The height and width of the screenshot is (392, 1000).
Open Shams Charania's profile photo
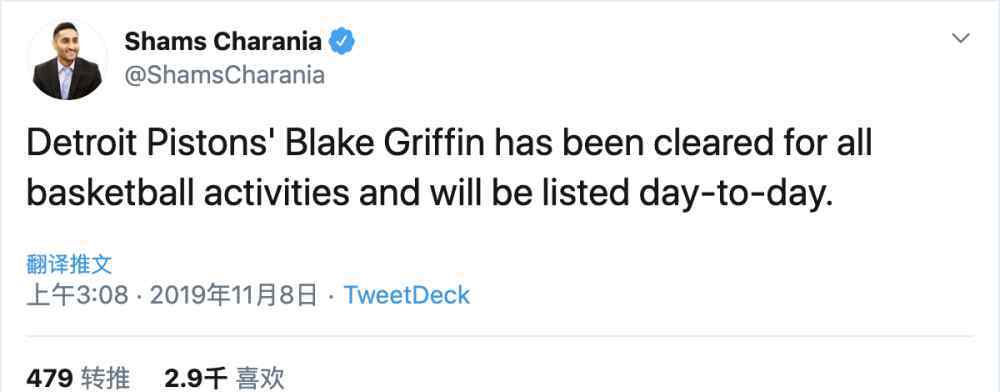(67, 61)
